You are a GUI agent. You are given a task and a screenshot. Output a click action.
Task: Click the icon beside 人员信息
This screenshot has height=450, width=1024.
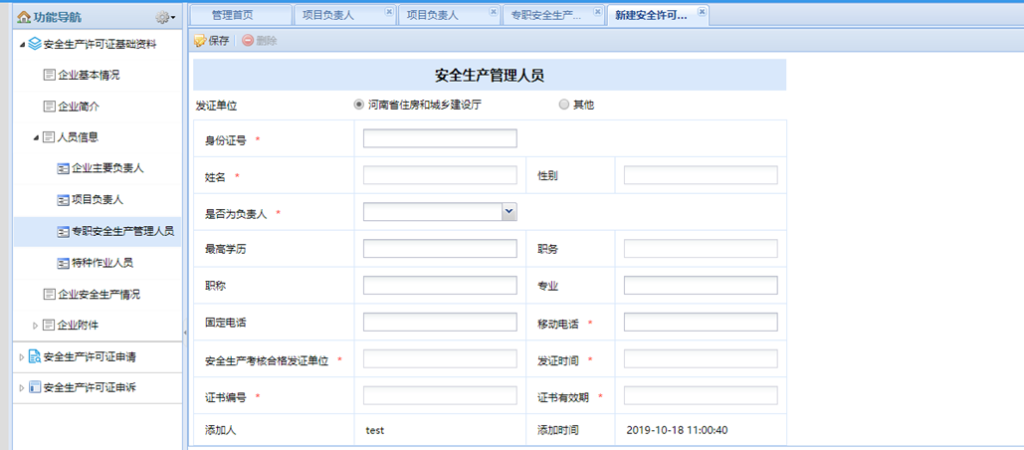tap(48, 137)
